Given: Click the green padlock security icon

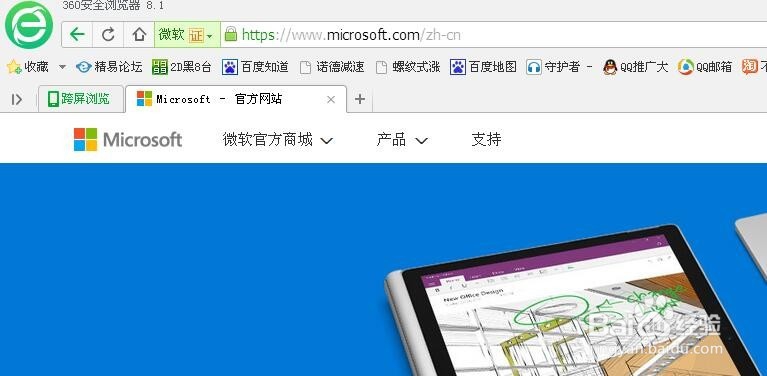Looking at the screenshot, I should coord(230,34).
